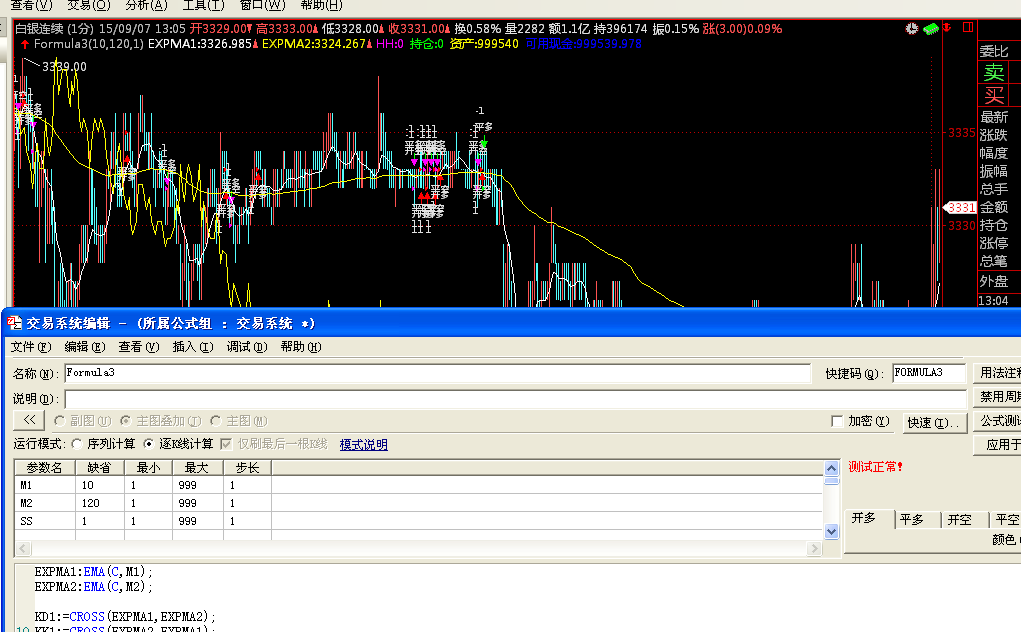Click the M2 default value 120
The height and width of the screenshot is (632, 1021).
click(x=100, y=503)
